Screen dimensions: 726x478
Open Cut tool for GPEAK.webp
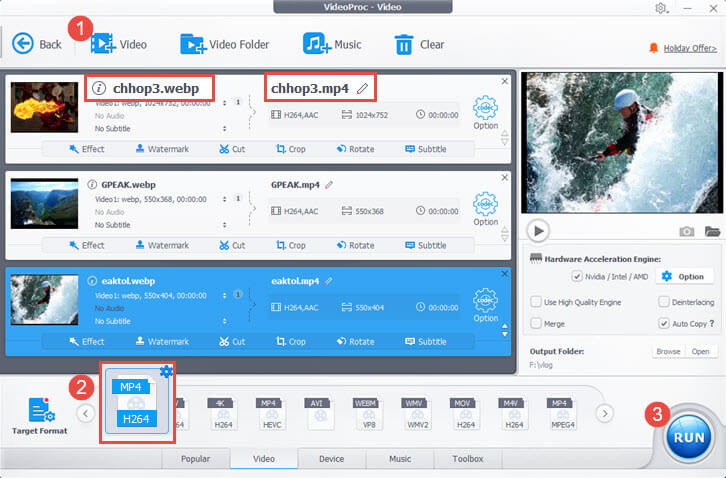232,245
